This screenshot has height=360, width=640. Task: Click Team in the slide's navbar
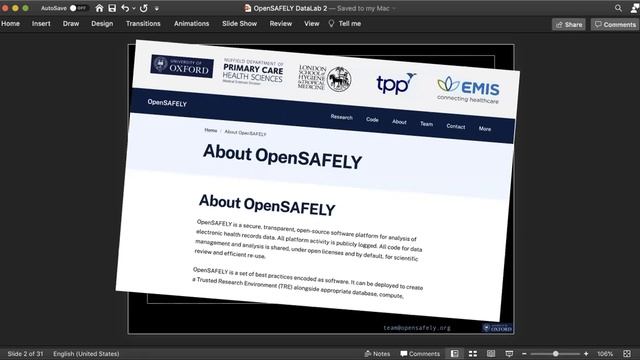(x=427, y=124)
